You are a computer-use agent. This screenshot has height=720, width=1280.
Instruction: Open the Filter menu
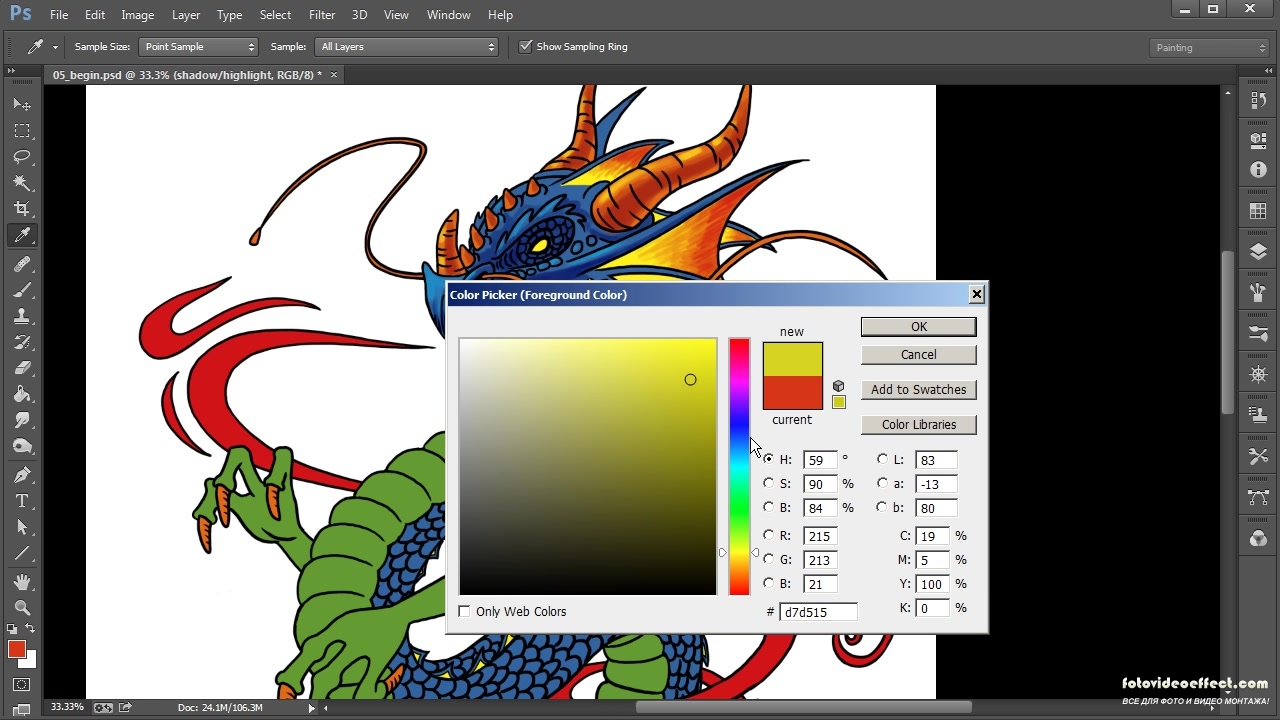(x=322, y=15)
